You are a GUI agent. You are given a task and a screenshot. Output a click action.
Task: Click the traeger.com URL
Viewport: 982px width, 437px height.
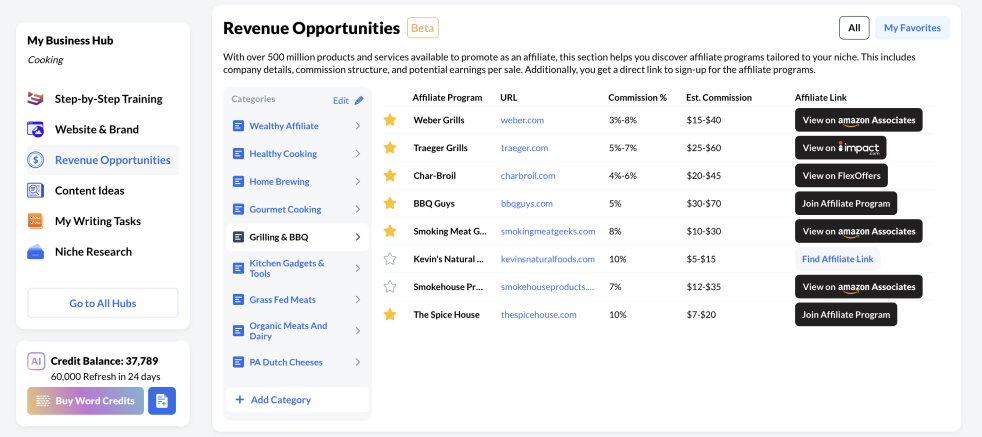click(x=524, y=148)
